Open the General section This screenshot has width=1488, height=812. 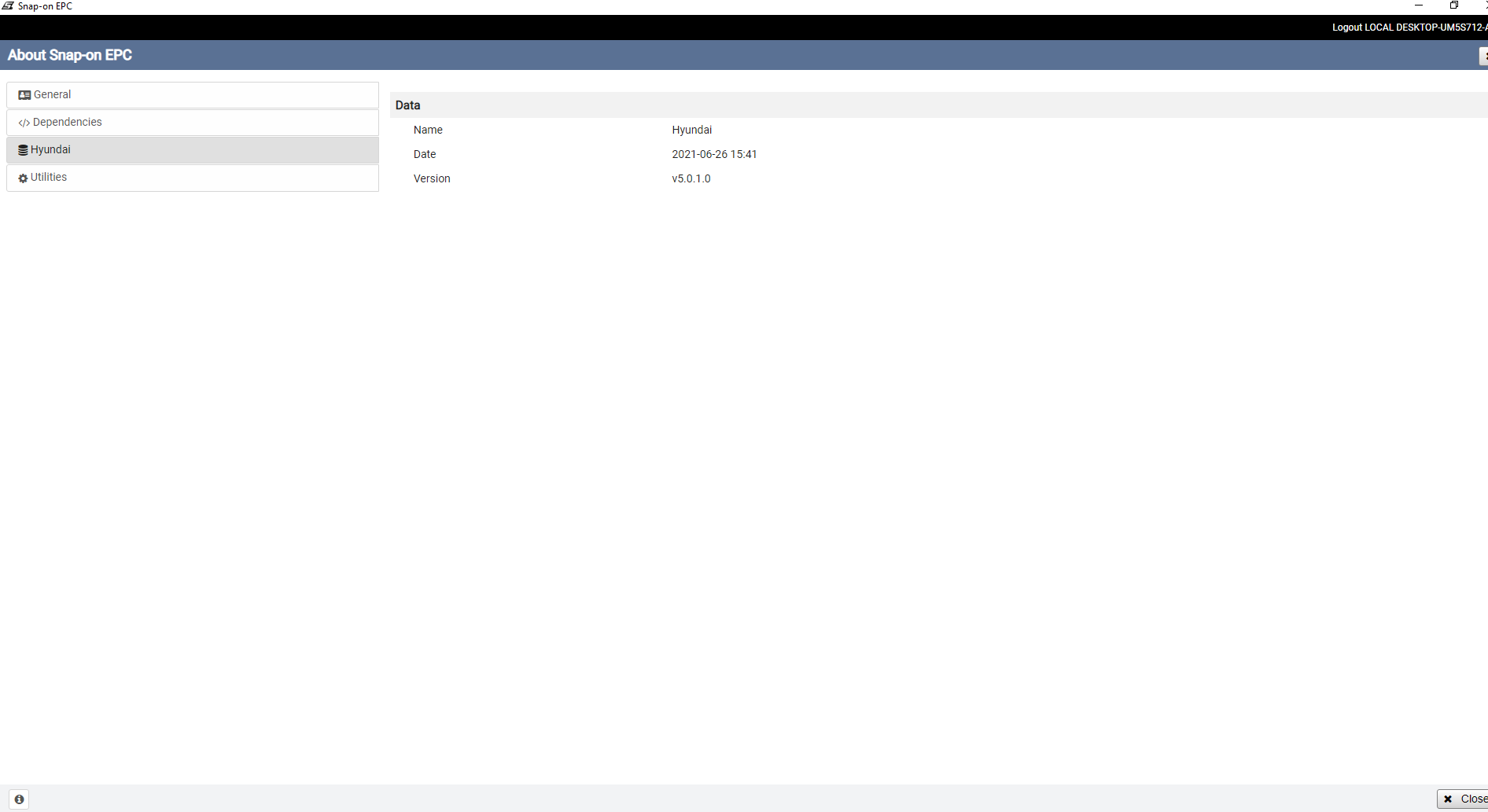point(193,95)
